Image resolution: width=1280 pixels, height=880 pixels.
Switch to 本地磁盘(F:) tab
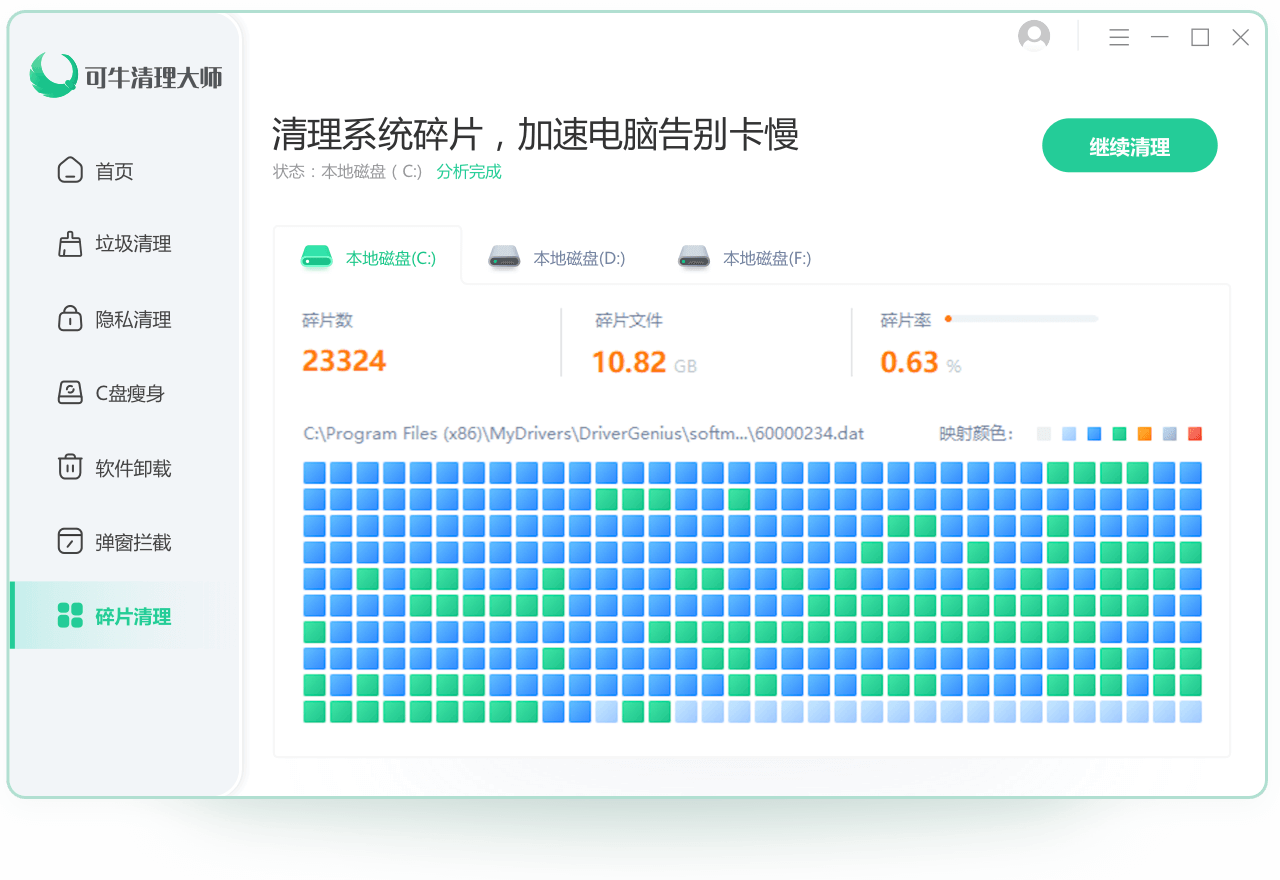744,258
